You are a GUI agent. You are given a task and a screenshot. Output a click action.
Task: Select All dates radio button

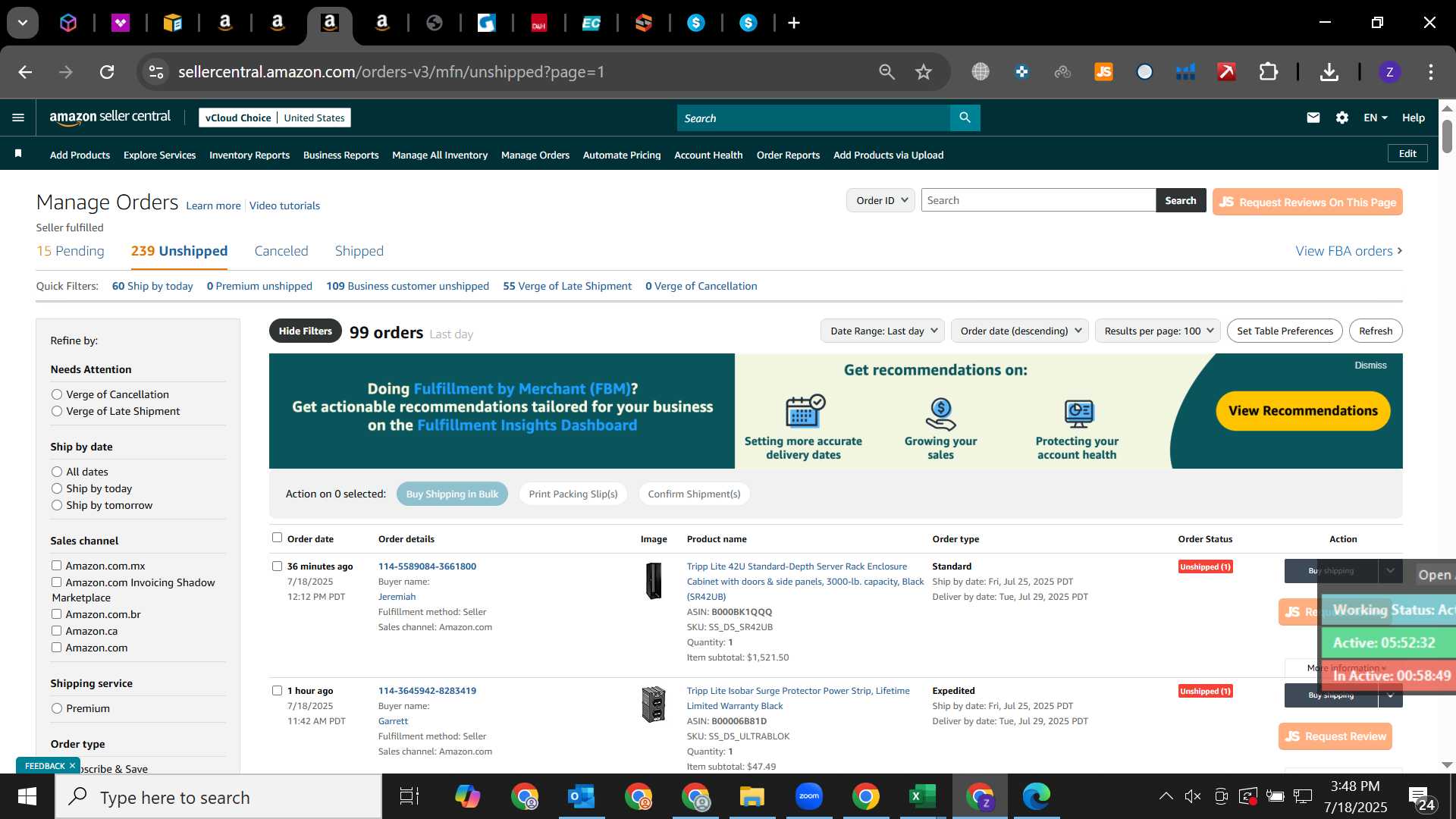coord(57,472)
